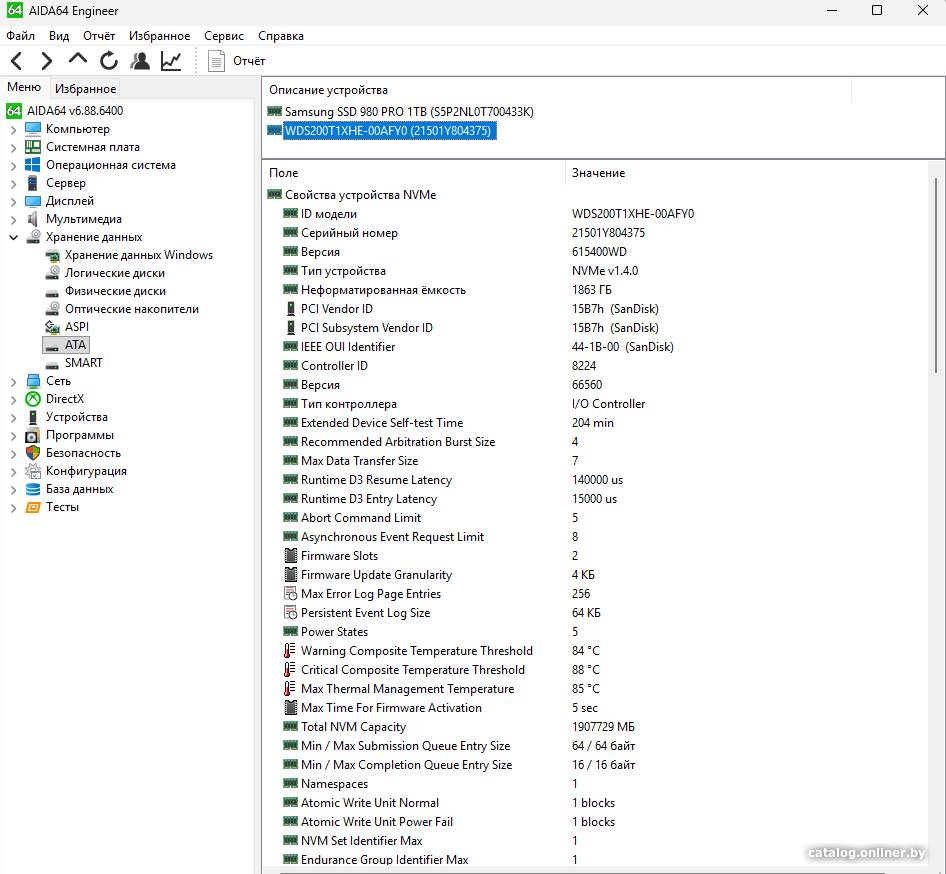
Task: Click the Хранение данных disk icon
Action: point(33,236)
